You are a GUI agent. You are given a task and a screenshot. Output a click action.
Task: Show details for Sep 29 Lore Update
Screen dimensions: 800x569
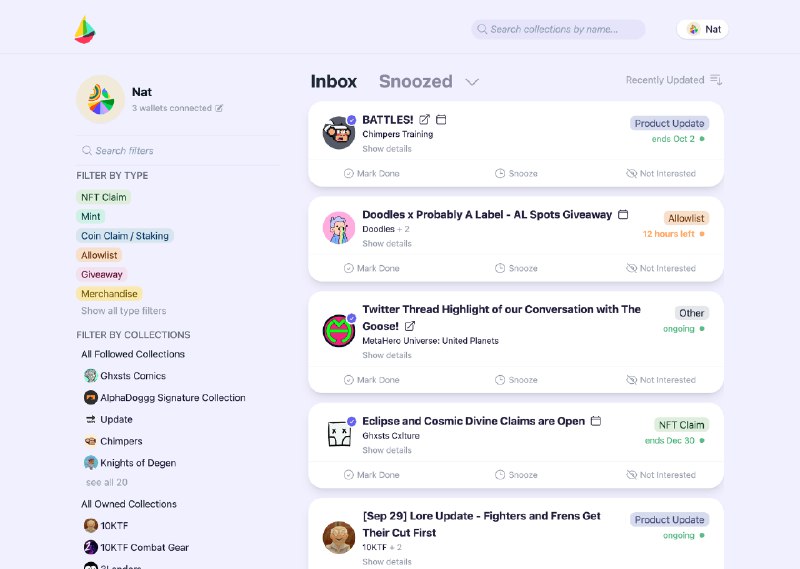pyautogui.click(x=387, y=562)
